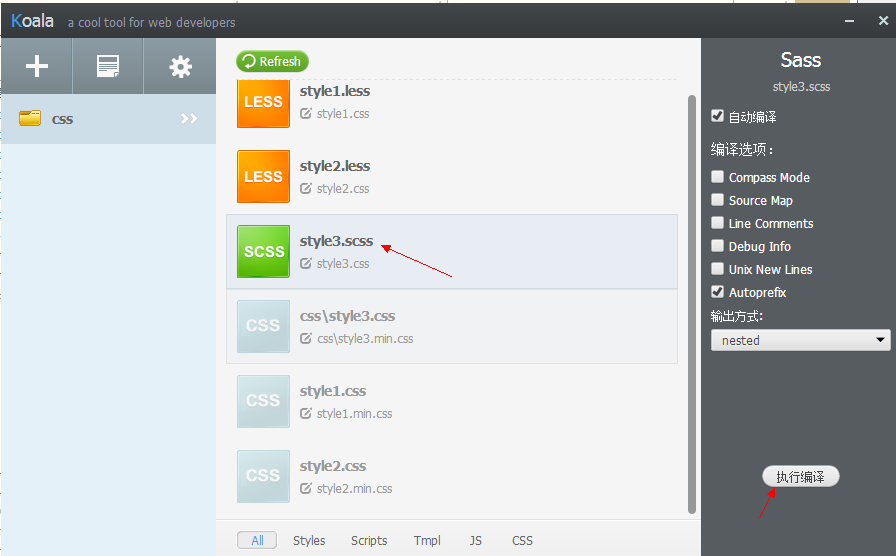896x556 pixels.
Task: Enable Source Map checkbox
Action: click(x=717, y=199)
